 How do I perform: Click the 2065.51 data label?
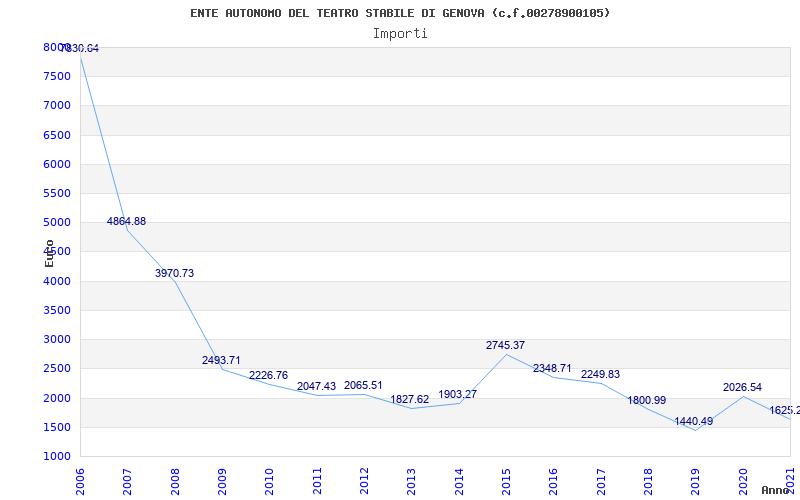tap(363, 385)
